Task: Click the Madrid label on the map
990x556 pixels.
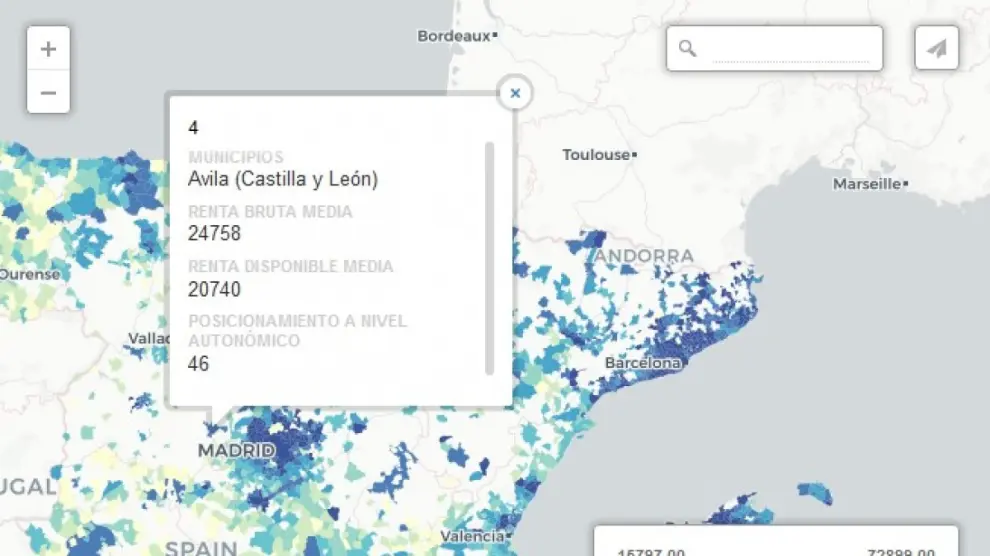Action: tap(236, 451)
